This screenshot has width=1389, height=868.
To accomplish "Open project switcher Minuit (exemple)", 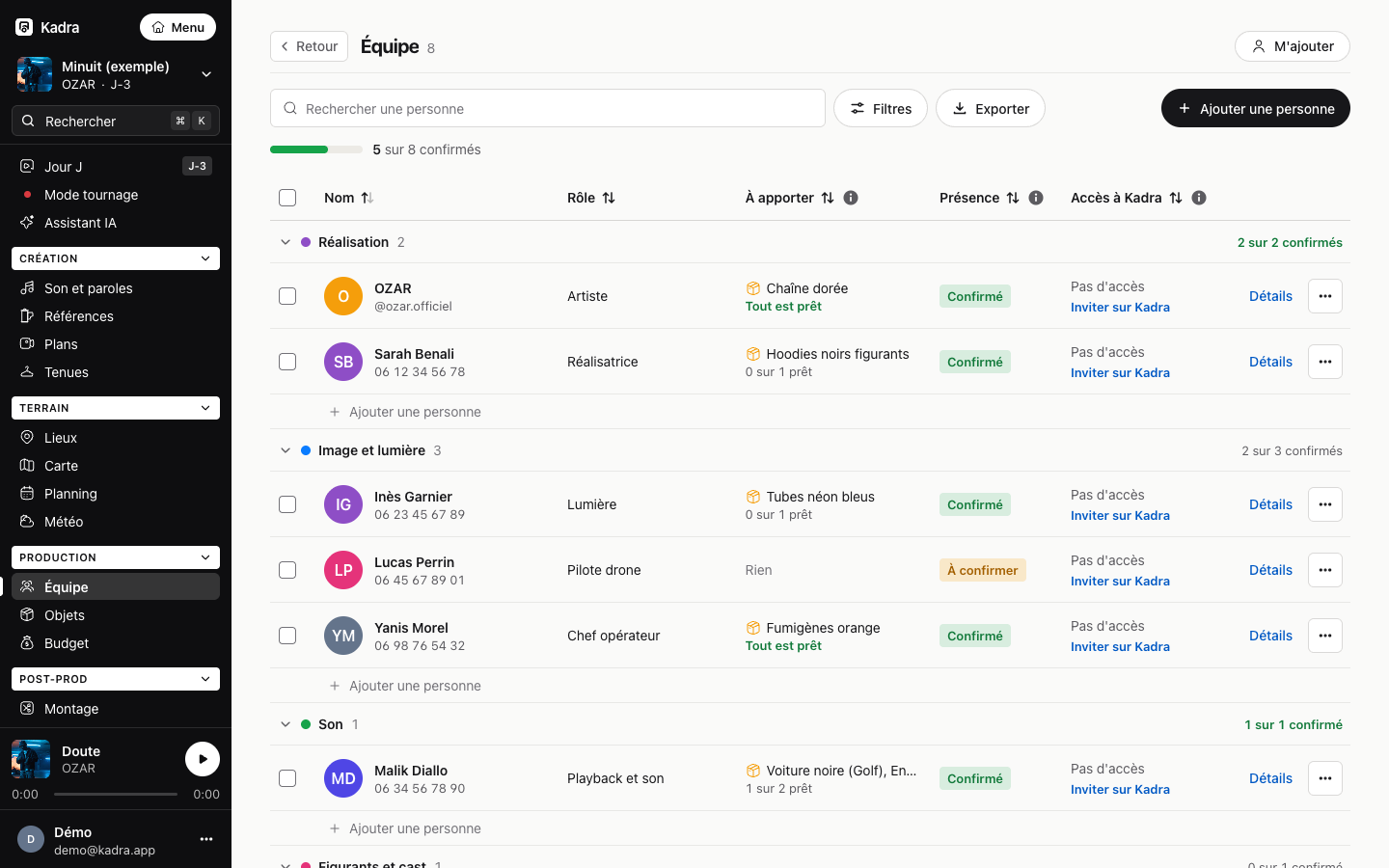I will tap(116, 74).
